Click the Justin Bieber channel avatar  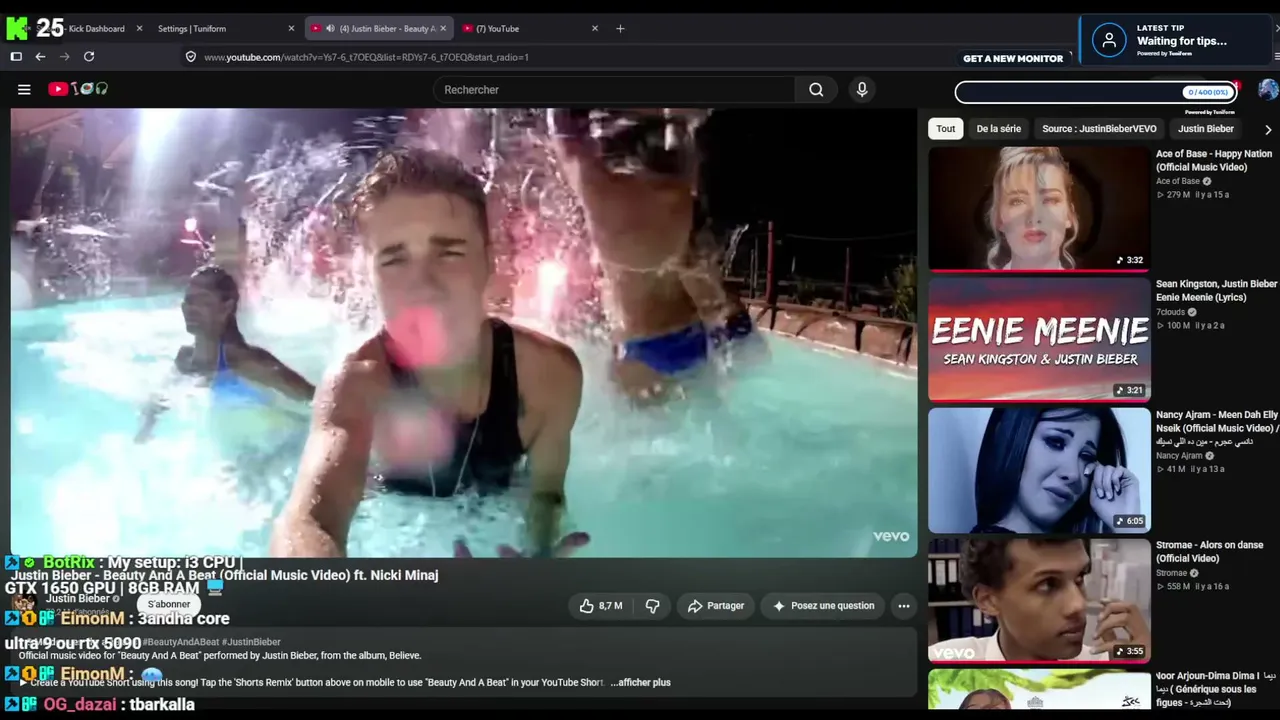click(24, 604)
